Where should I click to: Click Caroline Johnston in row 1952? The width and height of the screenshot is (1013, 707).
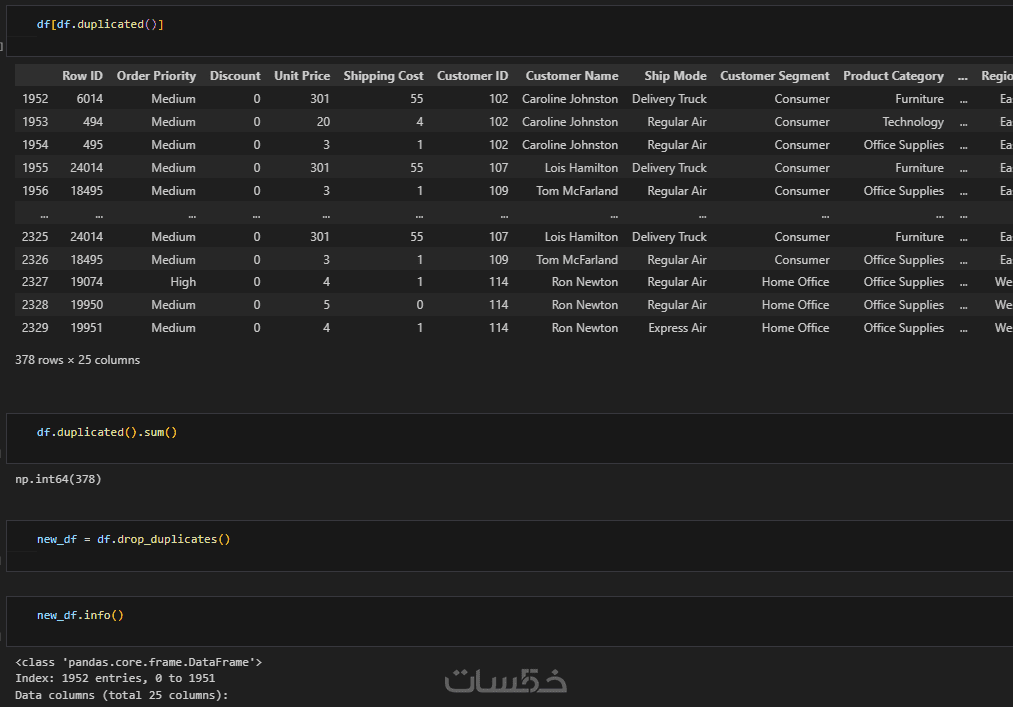(x=570, y=99)
